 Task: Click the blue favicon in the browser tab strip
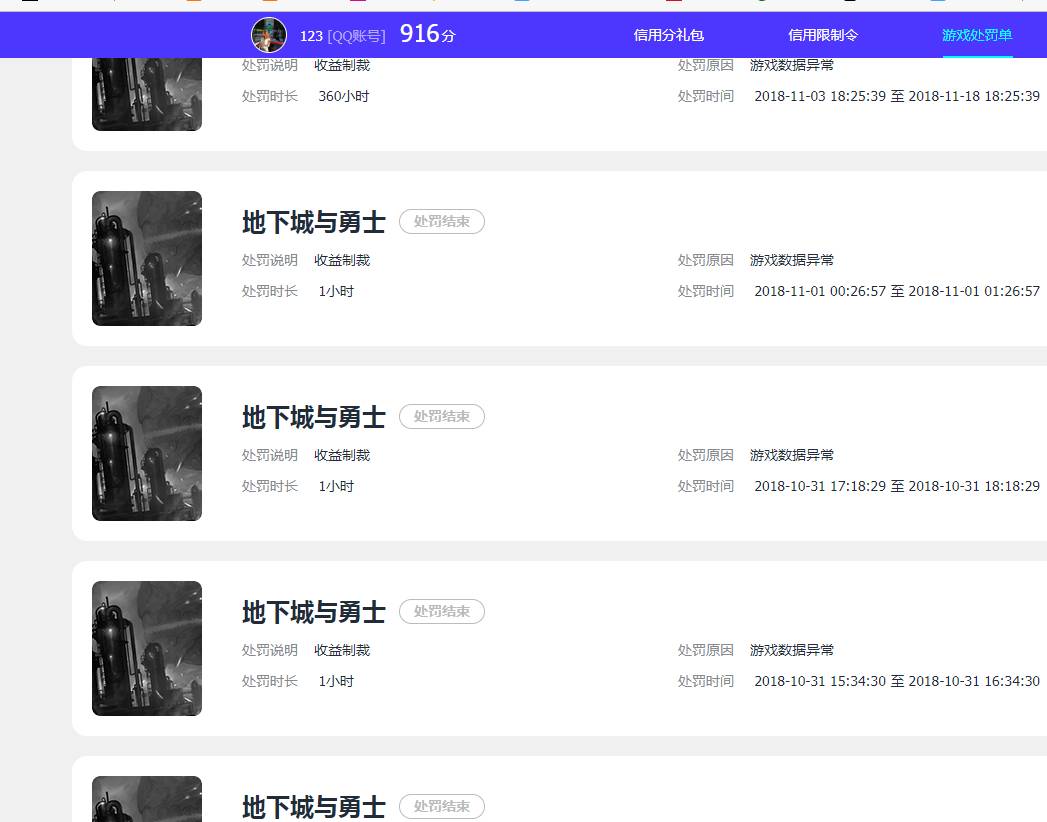click(x=520, y=4)
